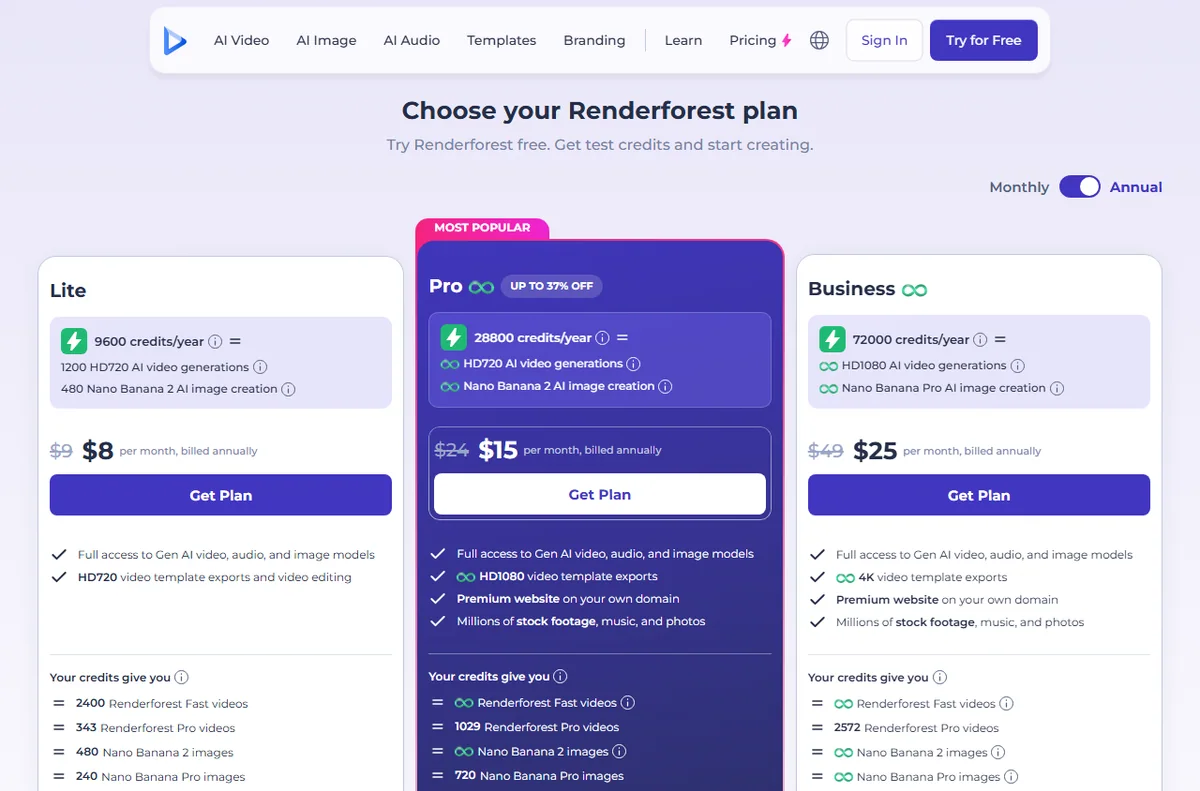Click info icon next to Nano Banana Pro AI image creation
This screenshot has height=791, width=1200.
pyautogui.click(x=1056, y=388)
